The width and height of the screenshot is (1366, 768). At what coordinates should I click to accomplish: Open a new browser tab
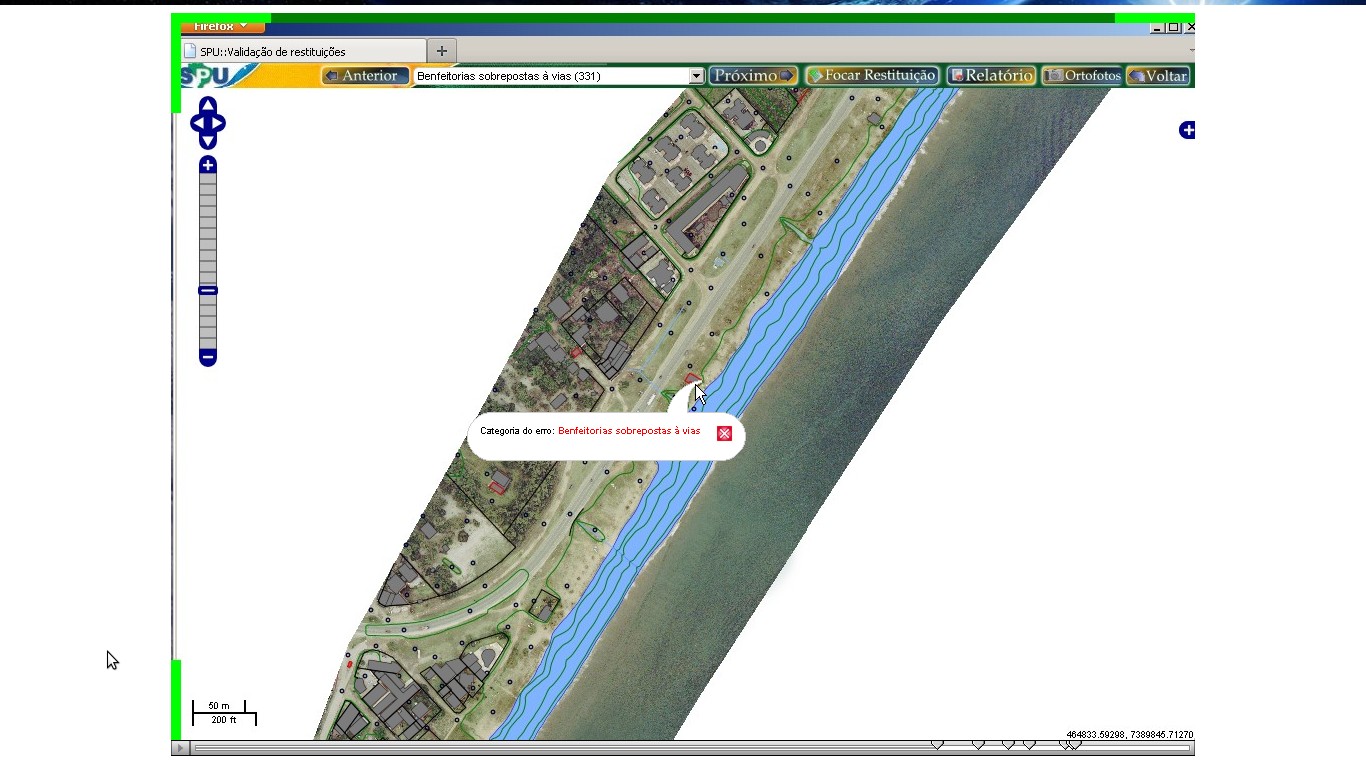point(441,51)
